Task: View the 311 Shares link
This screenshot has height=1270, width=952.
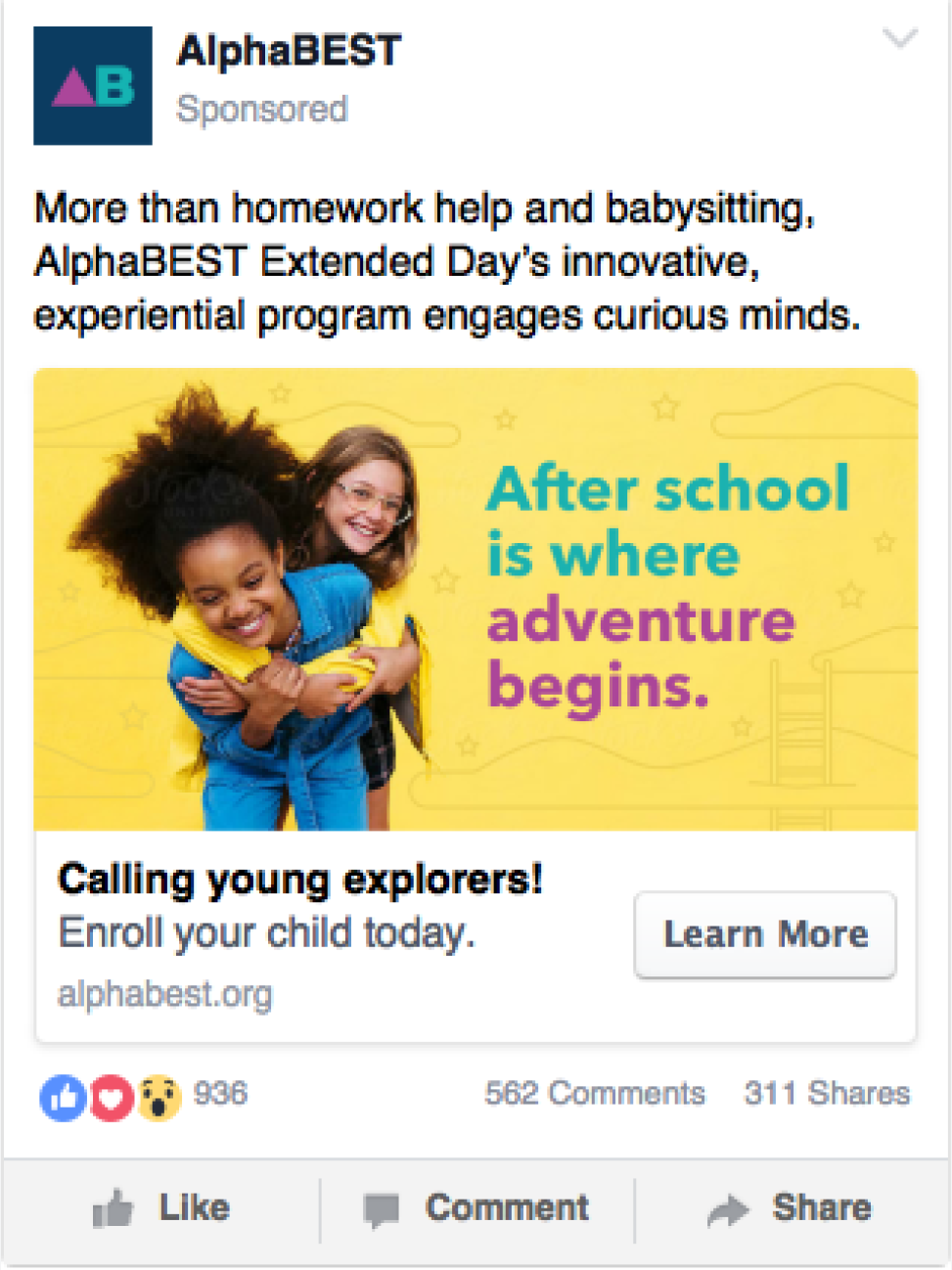Action: (827, 1093)
